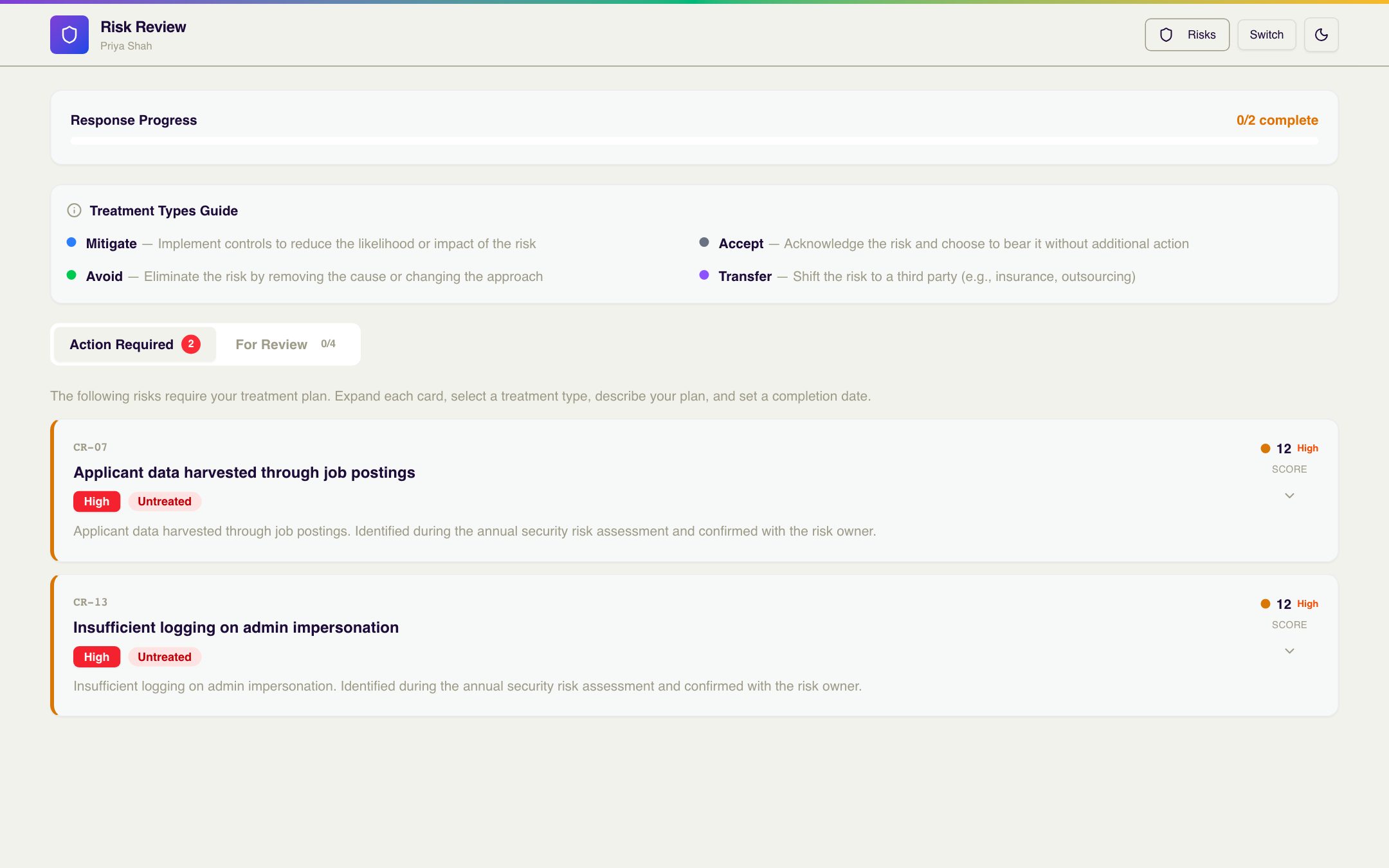Click the green Avoid color dot
Viewport: 1389px width, 868px height.
71,275
